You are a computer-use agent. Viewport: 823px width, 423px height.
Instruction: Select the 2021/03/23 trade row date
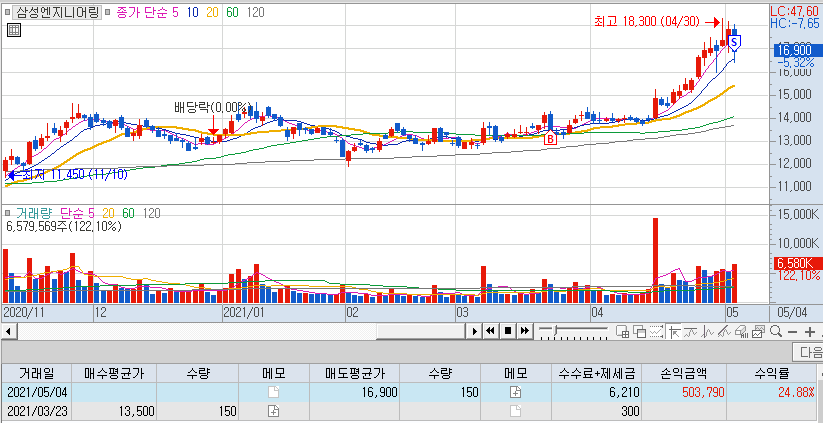tap(36, 411)
